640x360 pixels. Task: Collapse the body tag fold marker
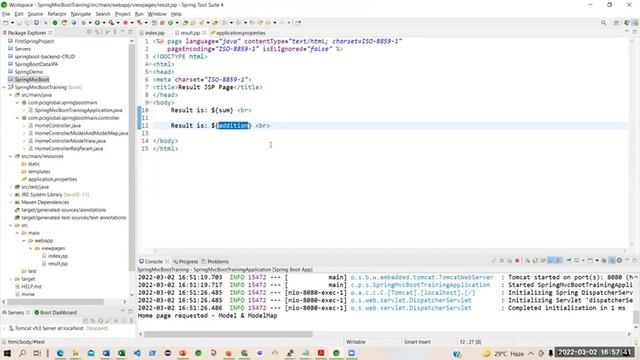(151, 102)
